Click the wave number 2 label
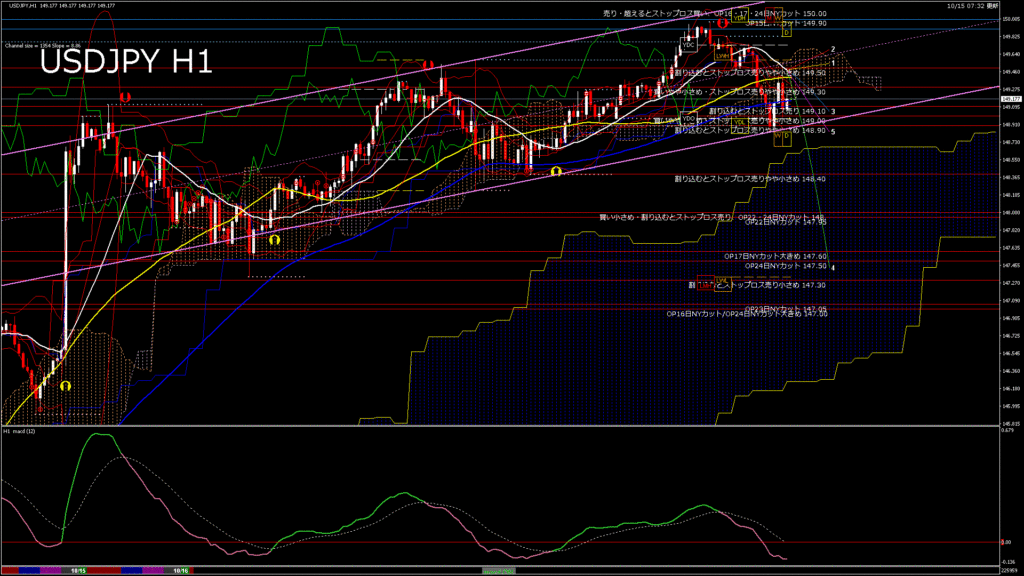 point(833,49)
